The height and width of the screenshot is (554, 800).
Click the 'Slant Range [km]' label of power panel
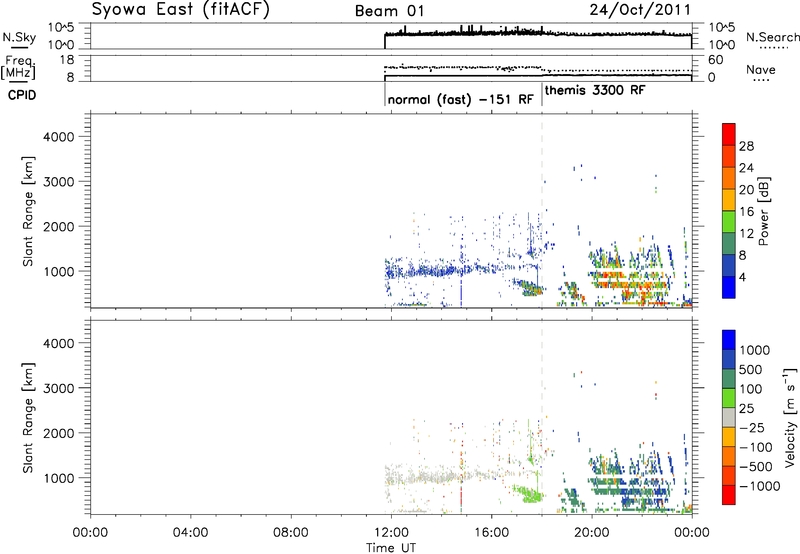tap(28, 211)
